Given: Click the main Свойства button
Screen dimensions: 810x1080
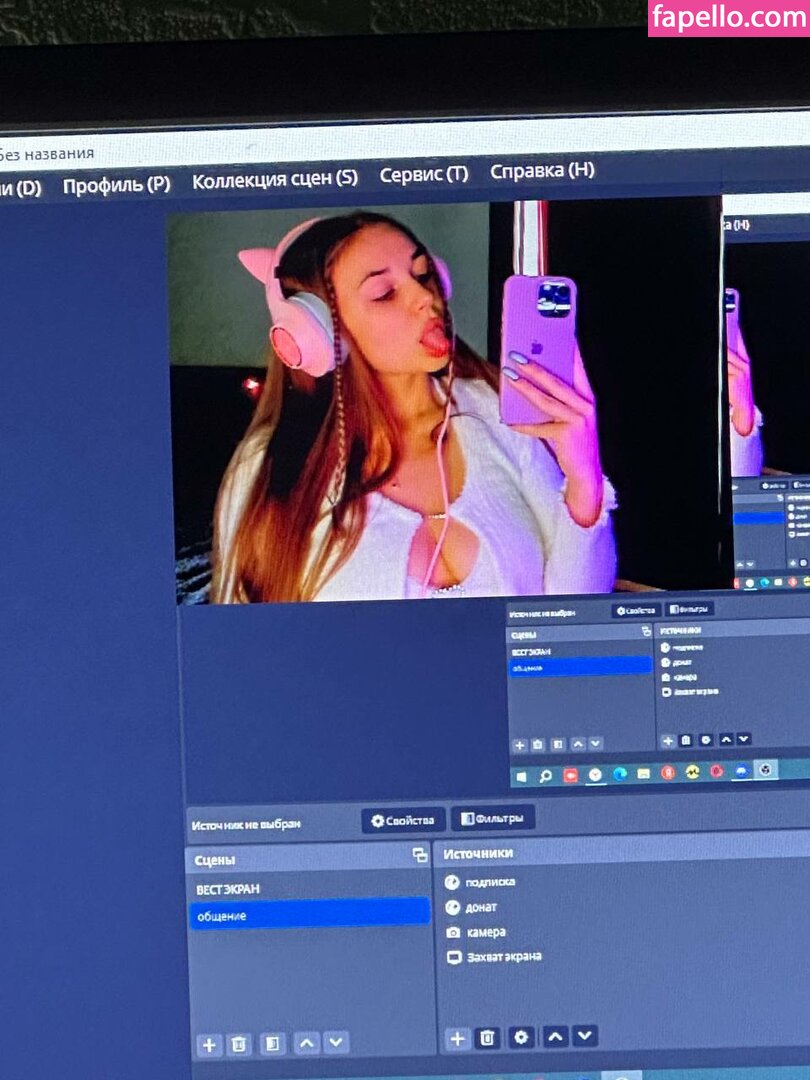Looking at the screenshot, I should (404, 820).
